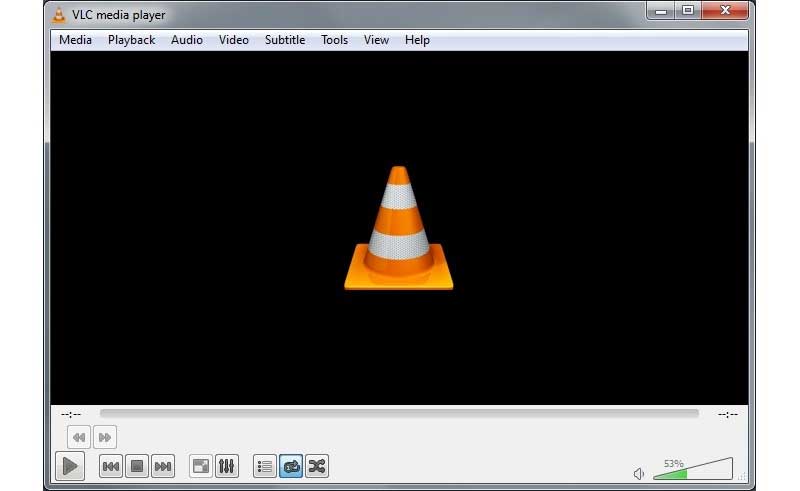Toggle fullscreen video mode icon

coord(201,466)
